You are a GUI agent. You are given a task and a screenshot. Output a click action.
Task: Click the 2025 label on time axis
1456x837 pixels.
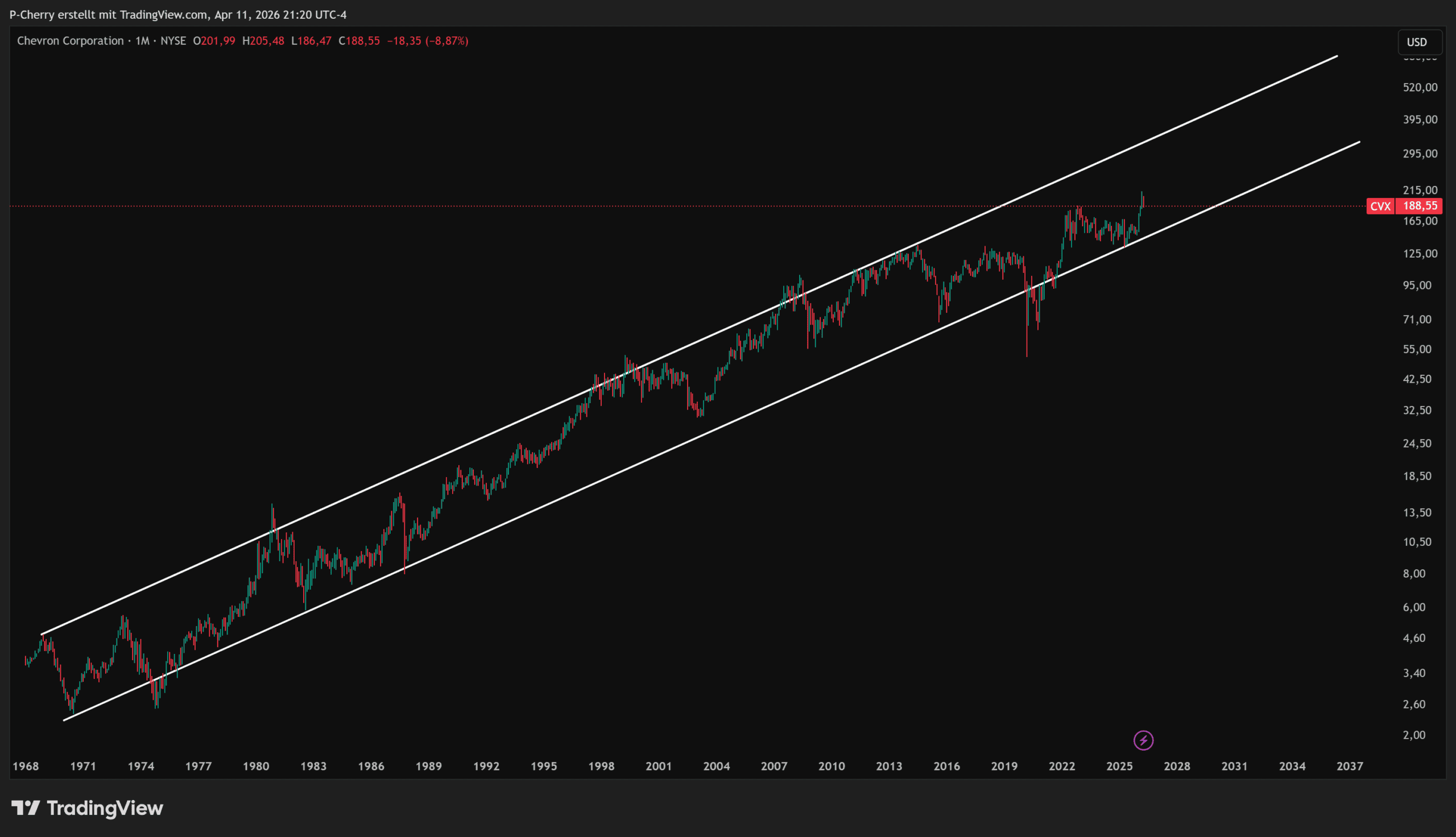1119,766
